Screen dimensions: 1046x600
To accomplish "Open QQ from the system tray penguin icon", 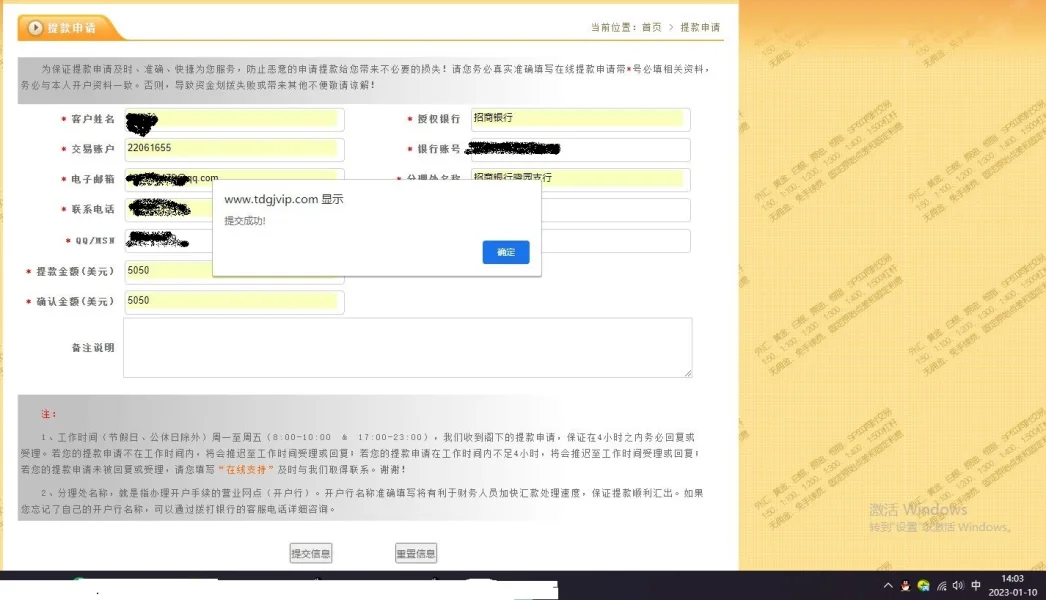I will [906, 585].
